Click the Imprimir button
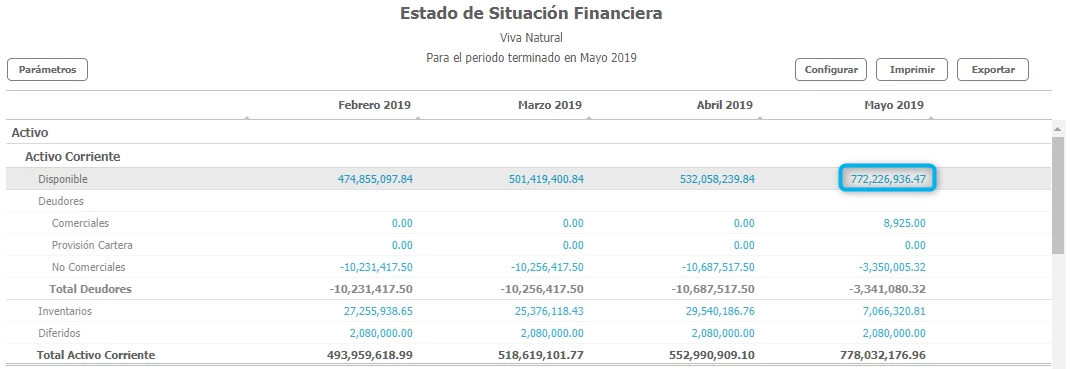Image resolution: width=1070 pixels, height=369 pixels. 912,70
